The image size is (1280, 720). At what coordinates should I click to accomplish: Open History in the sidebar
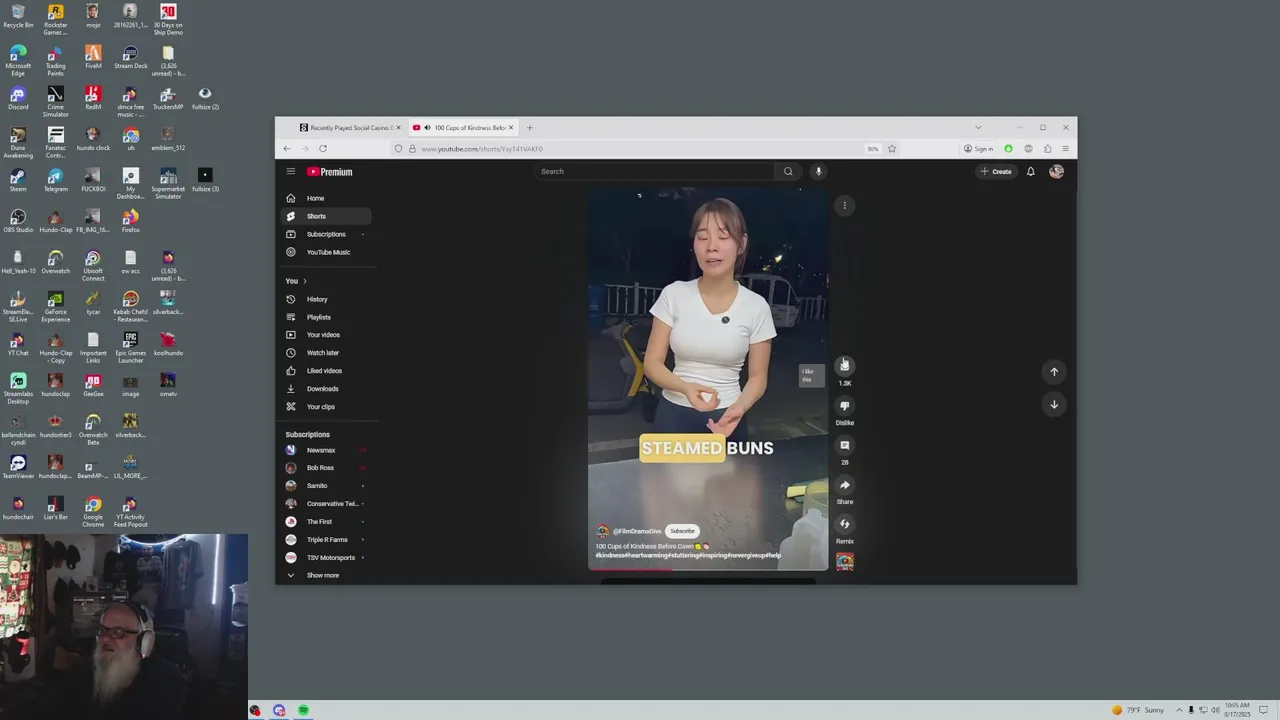pyautogui.click(x=325, y=299)
